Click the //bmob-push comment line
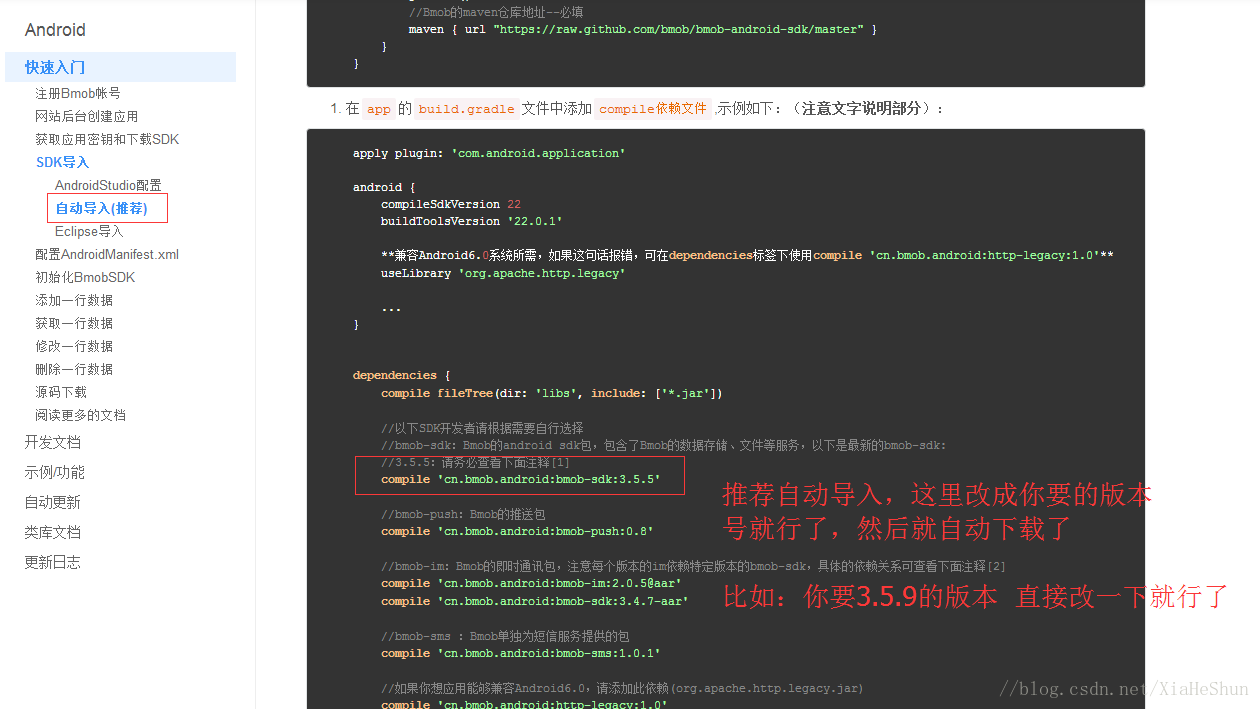Image resolution: width=1260 pixels, height=709 pixels. pos(463,514)
